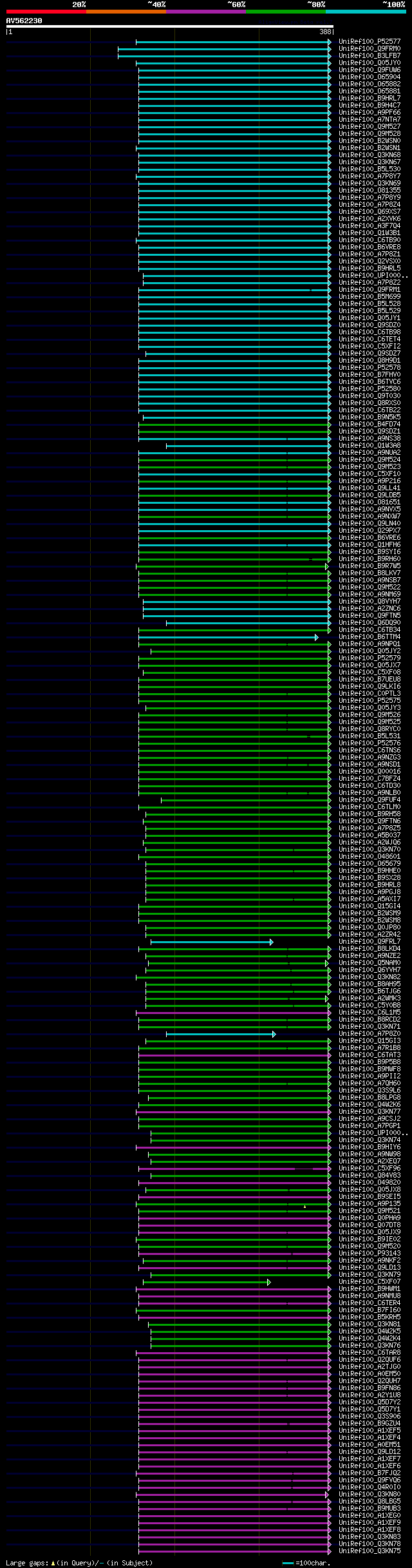Click the short cyan bar for UniRef100_A7P8Z0

coord(221,1034)
